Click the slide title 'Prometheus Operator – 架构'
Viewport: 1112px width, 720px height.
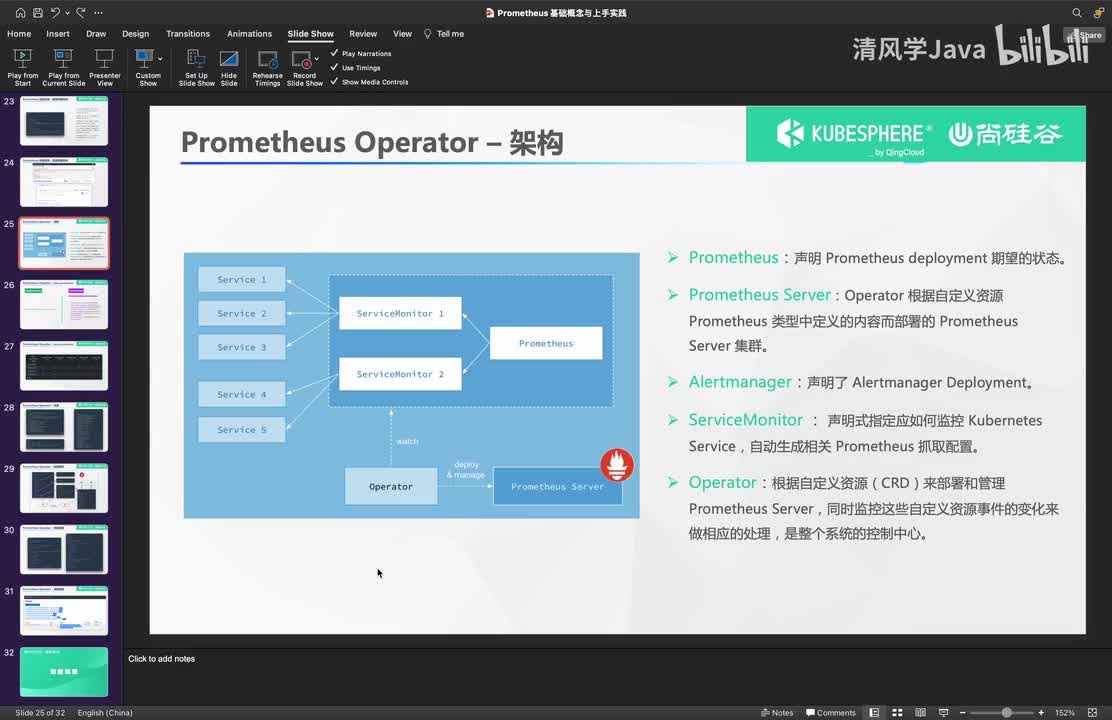click(372, 143)
